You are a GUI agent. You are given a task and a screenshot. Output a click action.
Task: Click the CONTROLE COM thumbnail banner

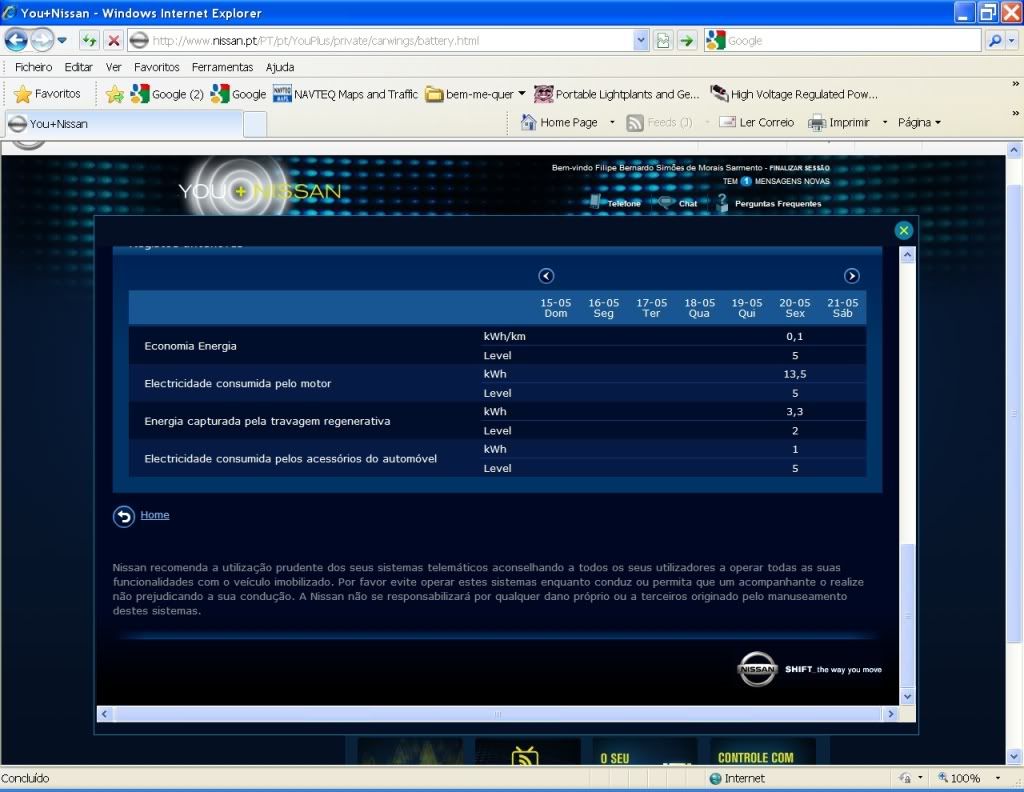tap(762, 752)
